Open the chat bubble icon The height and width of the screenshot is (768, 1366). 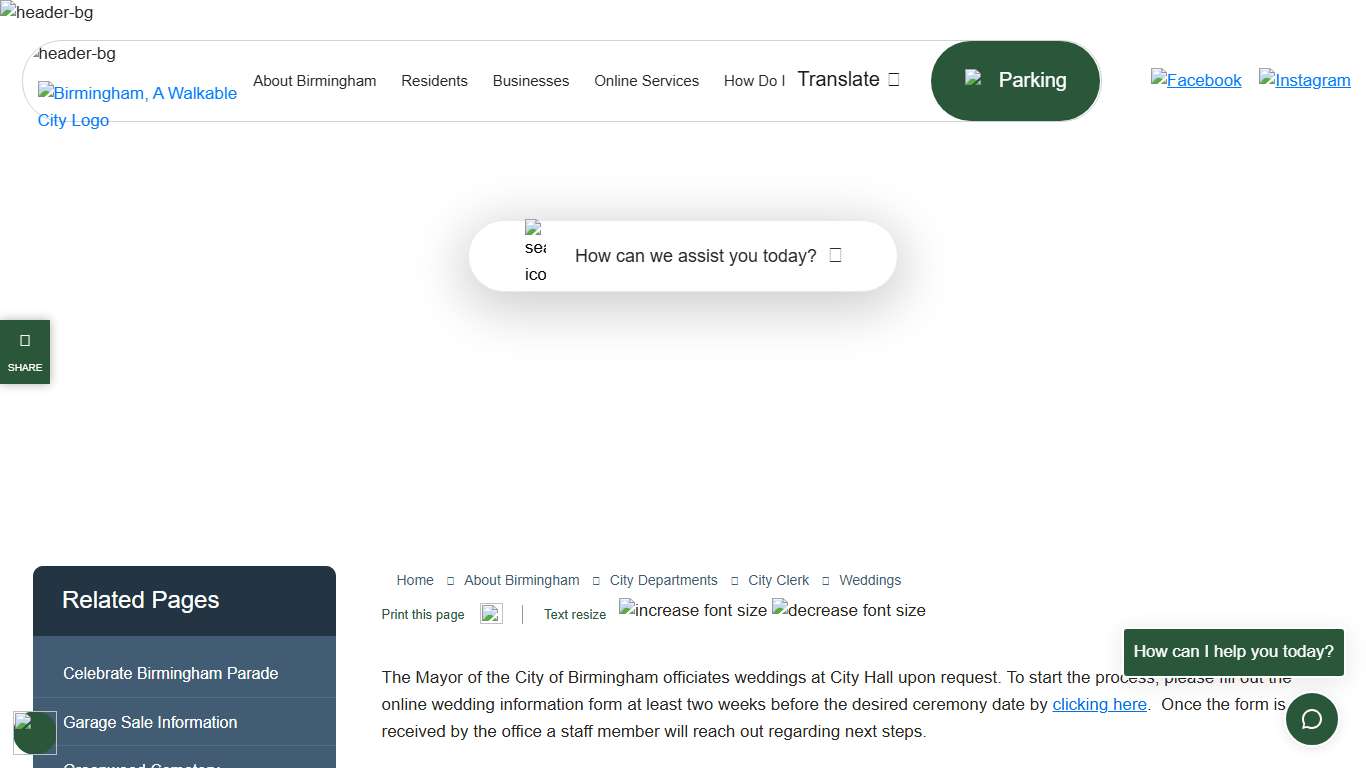pyautogui.click(x=1311, y=719)
